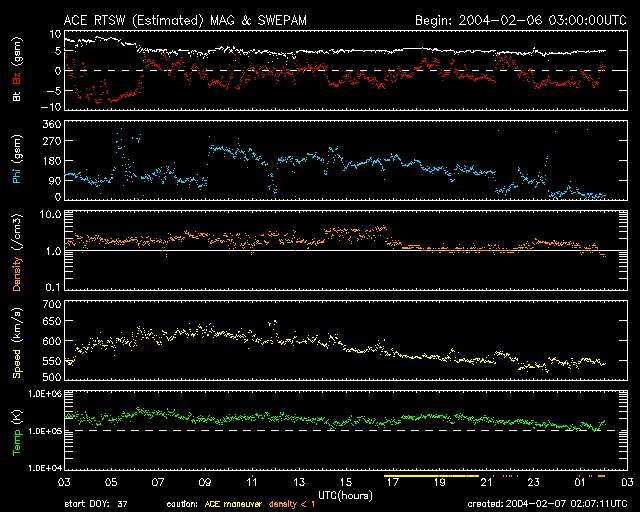The height and width of the screenshot is (512, 640).
Task: Click the 1.0E+06 tick on Temp axis
Action: [x=43, y=395]
